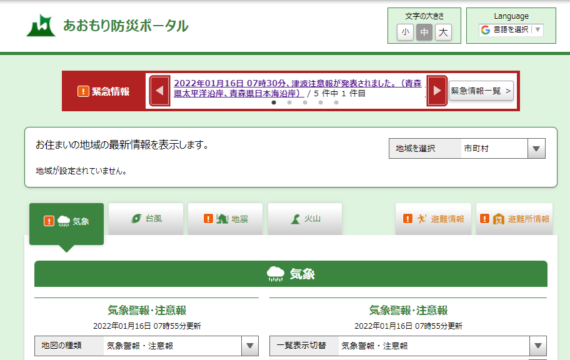
Task: Click the orange alert icon on 地震 tab
Action: (208, 219)
